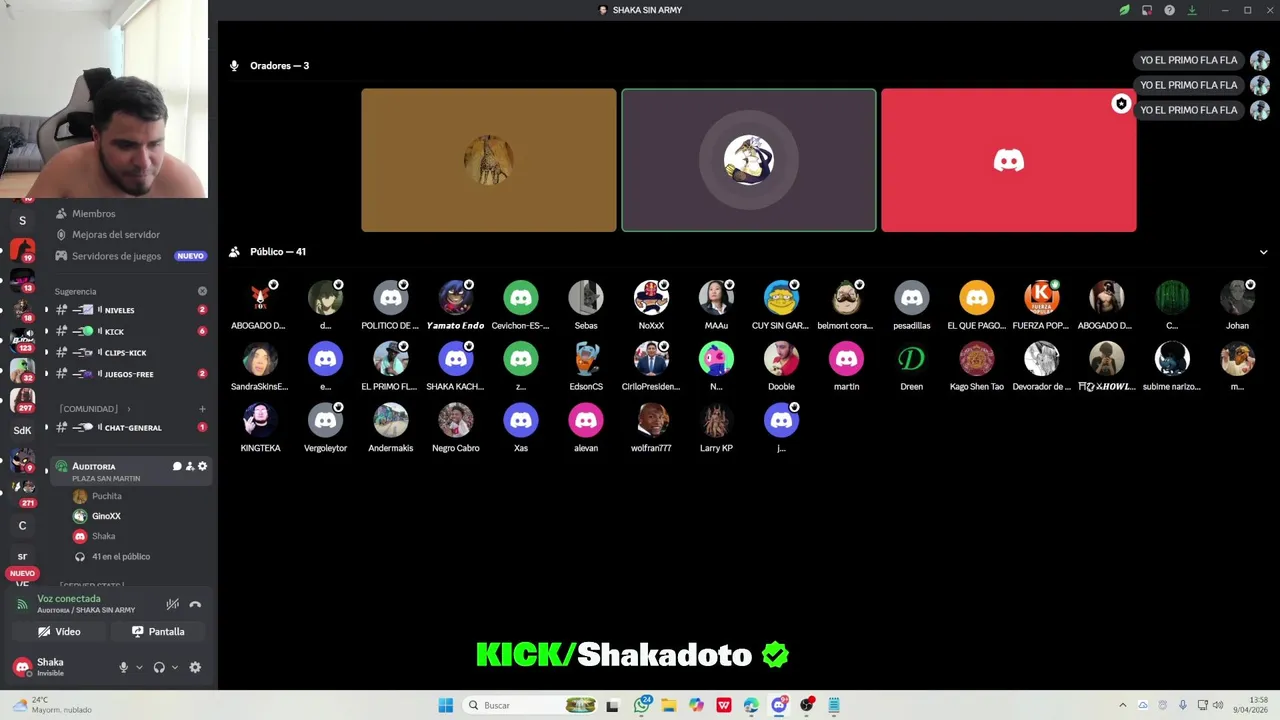Select the red Discord-logo speaker tile

coord(1008,160)
